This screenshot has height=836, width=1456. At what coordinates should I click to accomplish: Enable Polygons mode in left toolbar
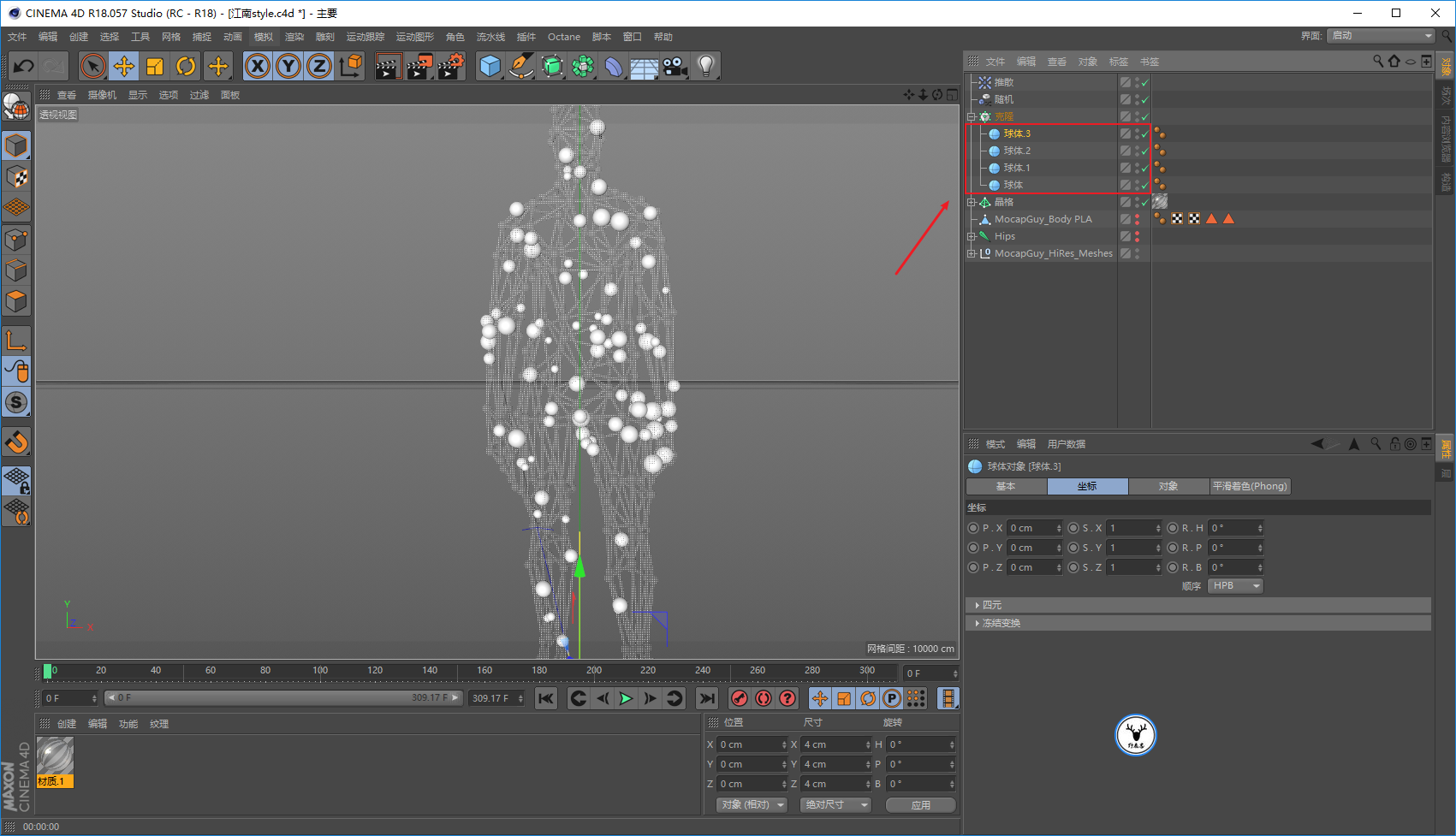coord(16,301)
